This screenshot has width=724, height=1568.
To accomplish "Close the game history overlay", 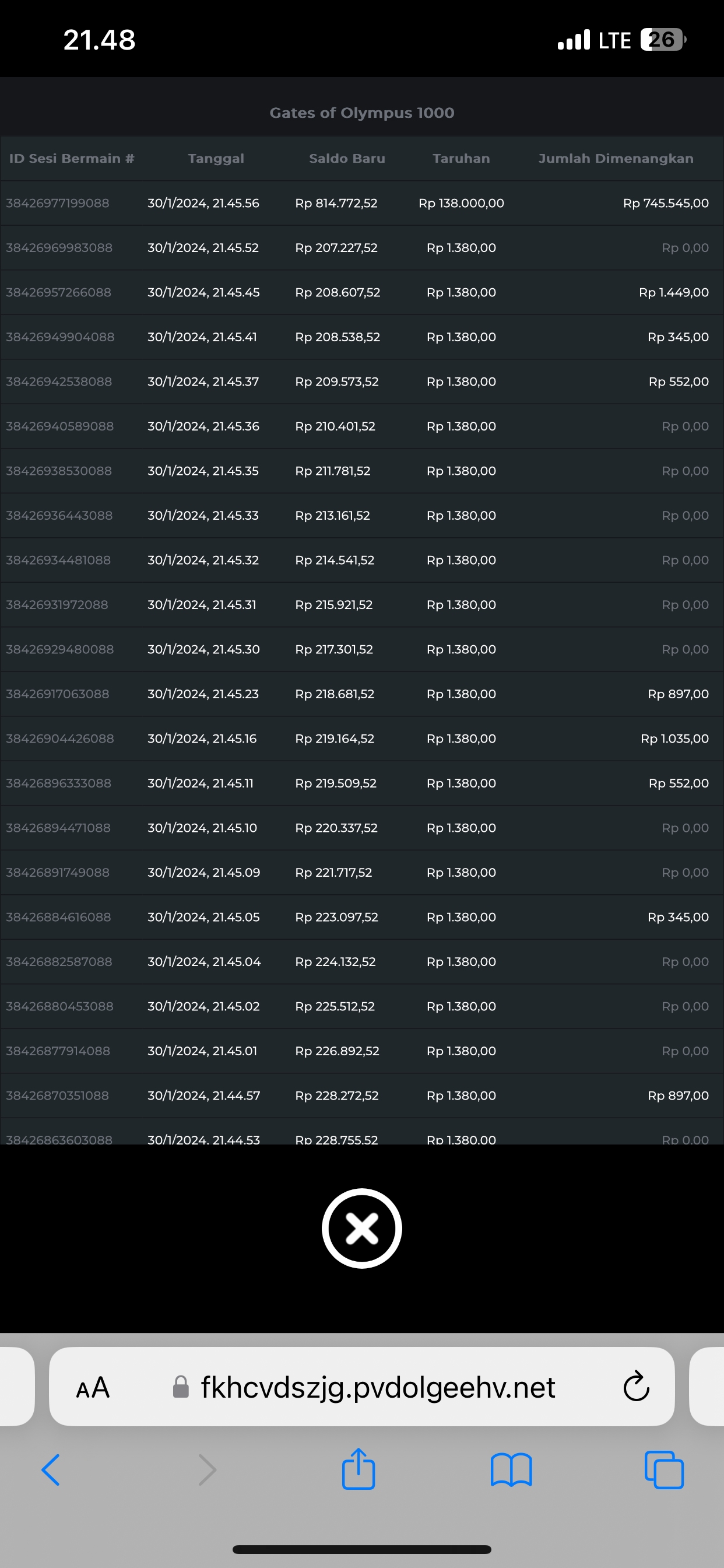I will tap(361, 1228).
